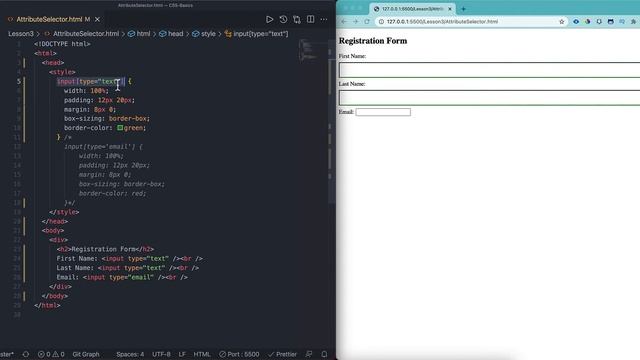Select the browser tab 127.0.0.1:5500
This screenshot has width=640, height=360.
(x=412, y=9)
